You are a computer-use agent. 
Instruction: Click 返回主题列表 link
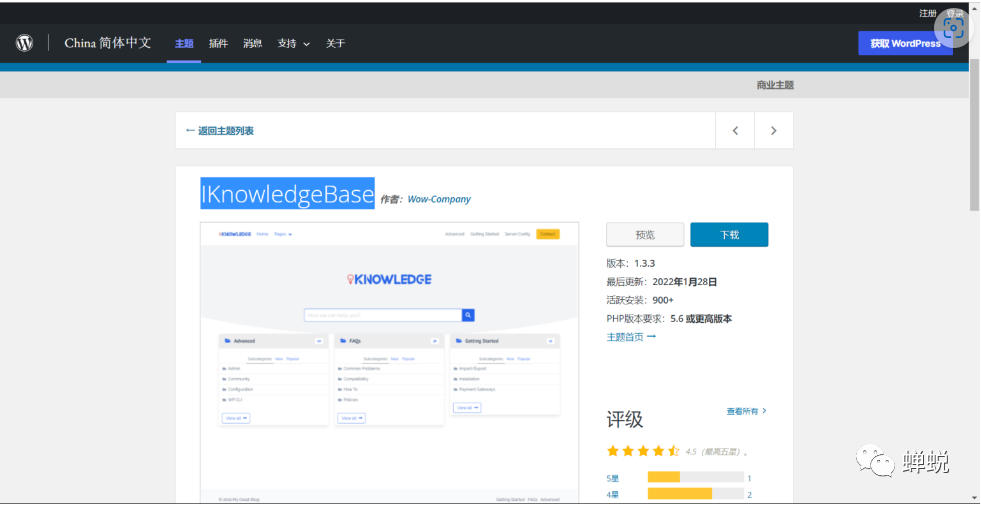(x=220, y=131)
